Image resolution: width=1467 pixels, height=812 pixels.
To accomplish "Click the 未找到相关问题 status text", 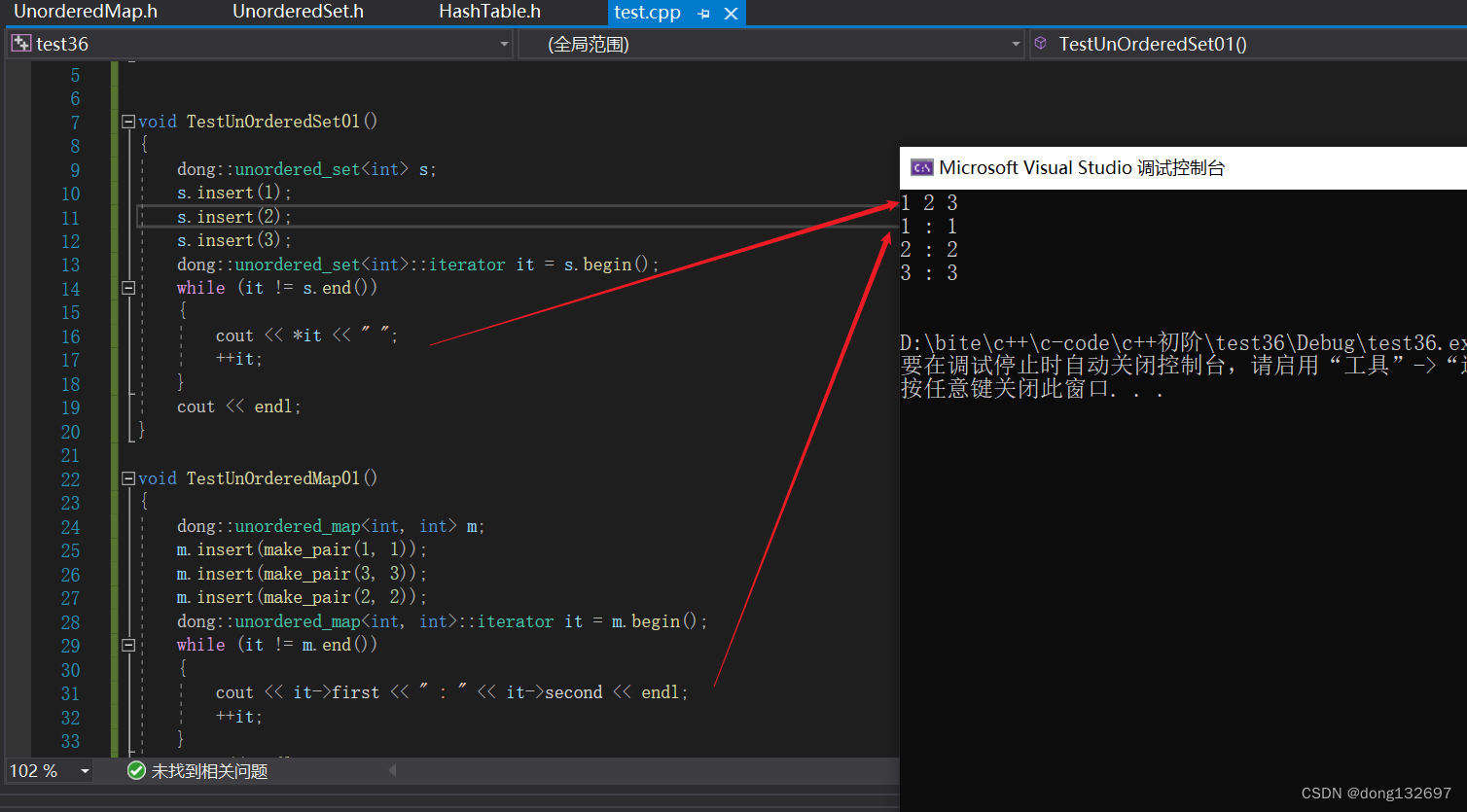I will click(x=209, y=771).
